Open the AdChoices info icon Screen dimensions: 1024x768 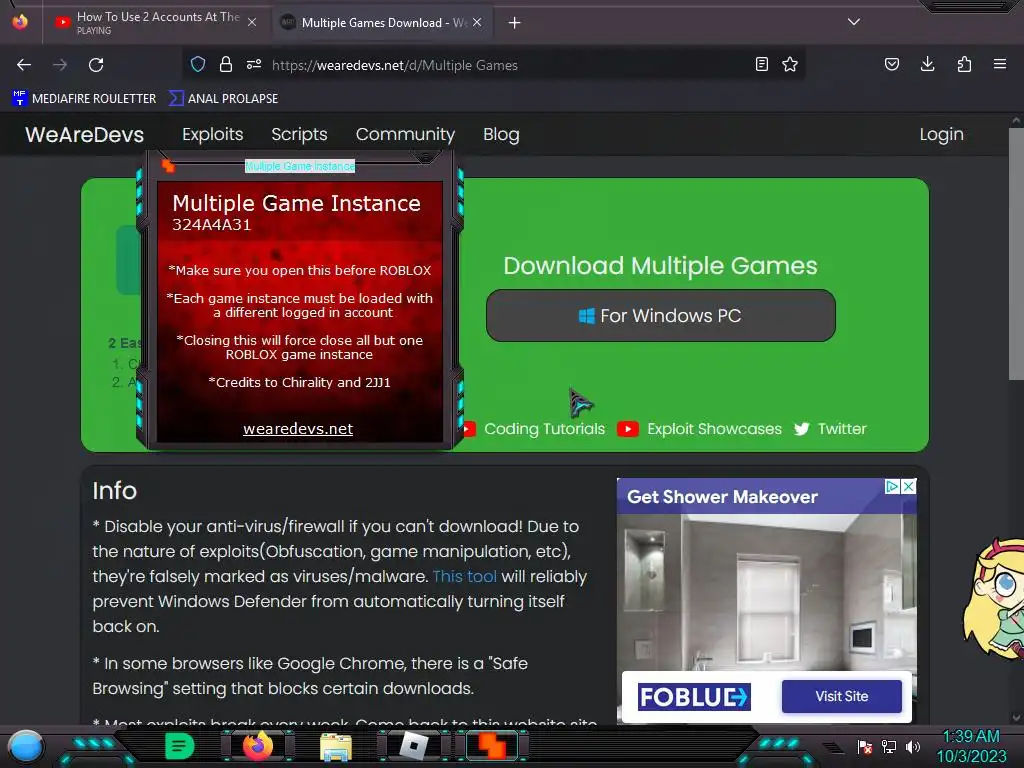click(892, 487)
